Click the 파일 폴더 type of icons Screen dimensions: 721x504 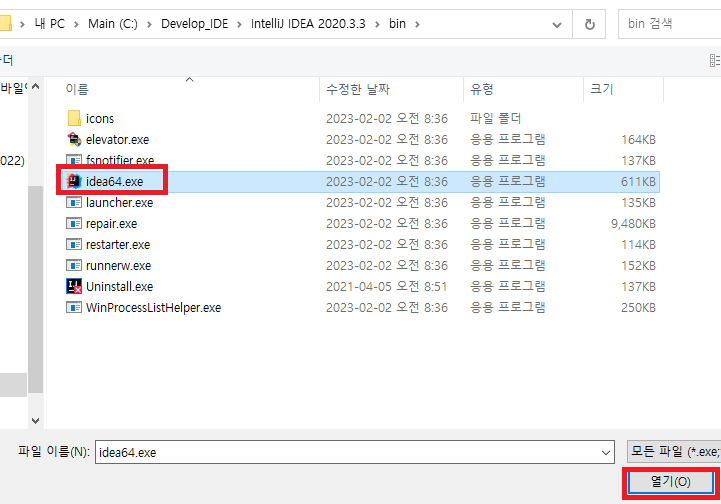[x=495, y=119]
